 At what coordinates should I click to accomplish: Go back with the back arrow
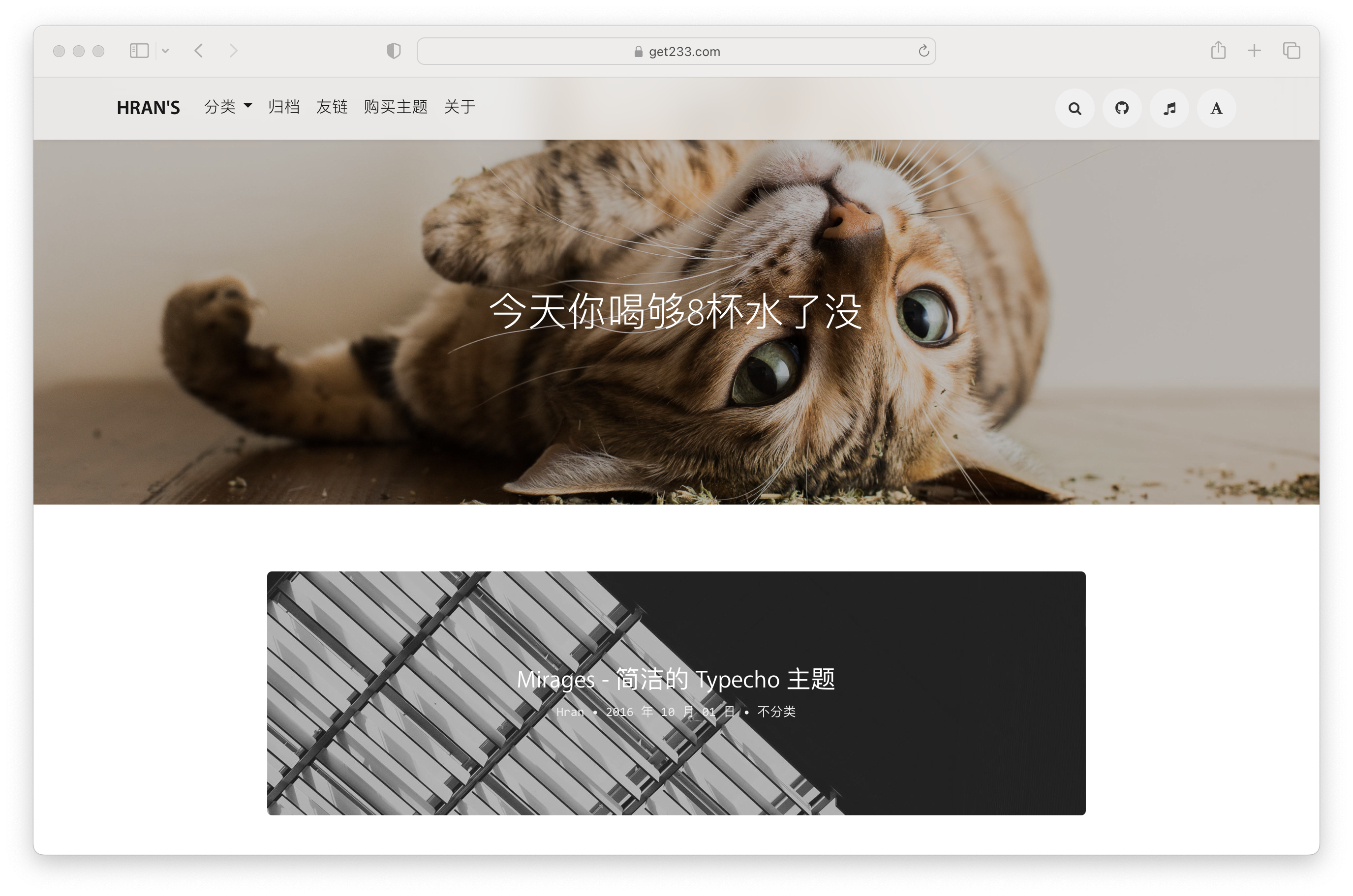(198, 51)
